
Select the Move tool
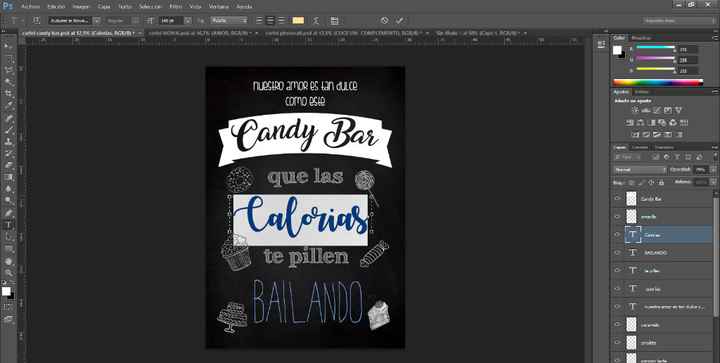[x=9, y=46]
